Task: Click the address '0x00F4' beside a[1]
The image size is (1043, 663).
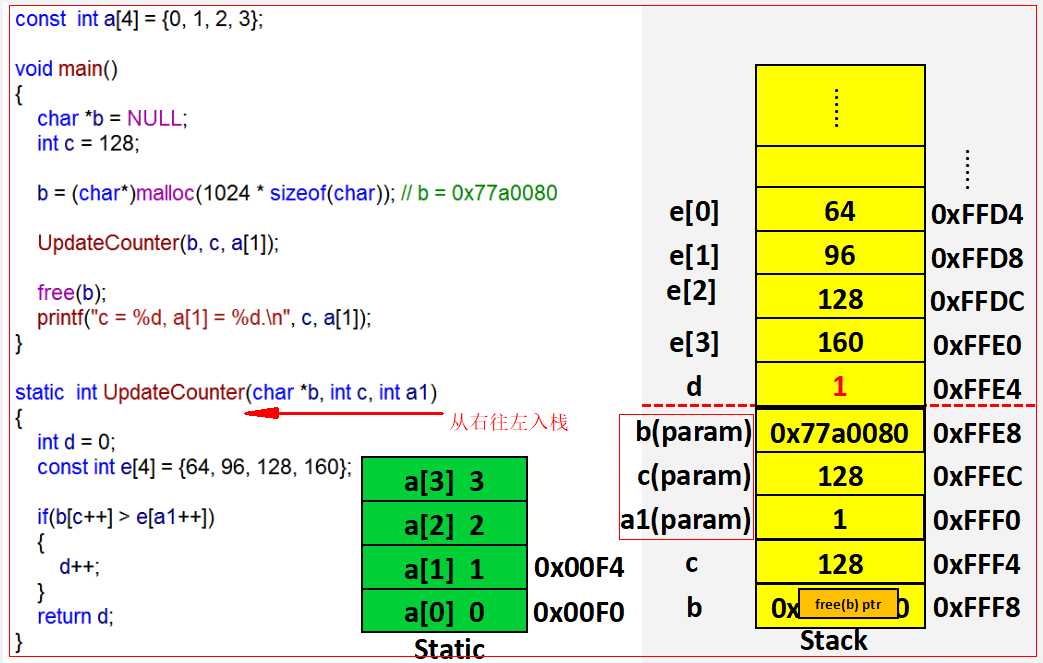Action: [x=579, y=568]
